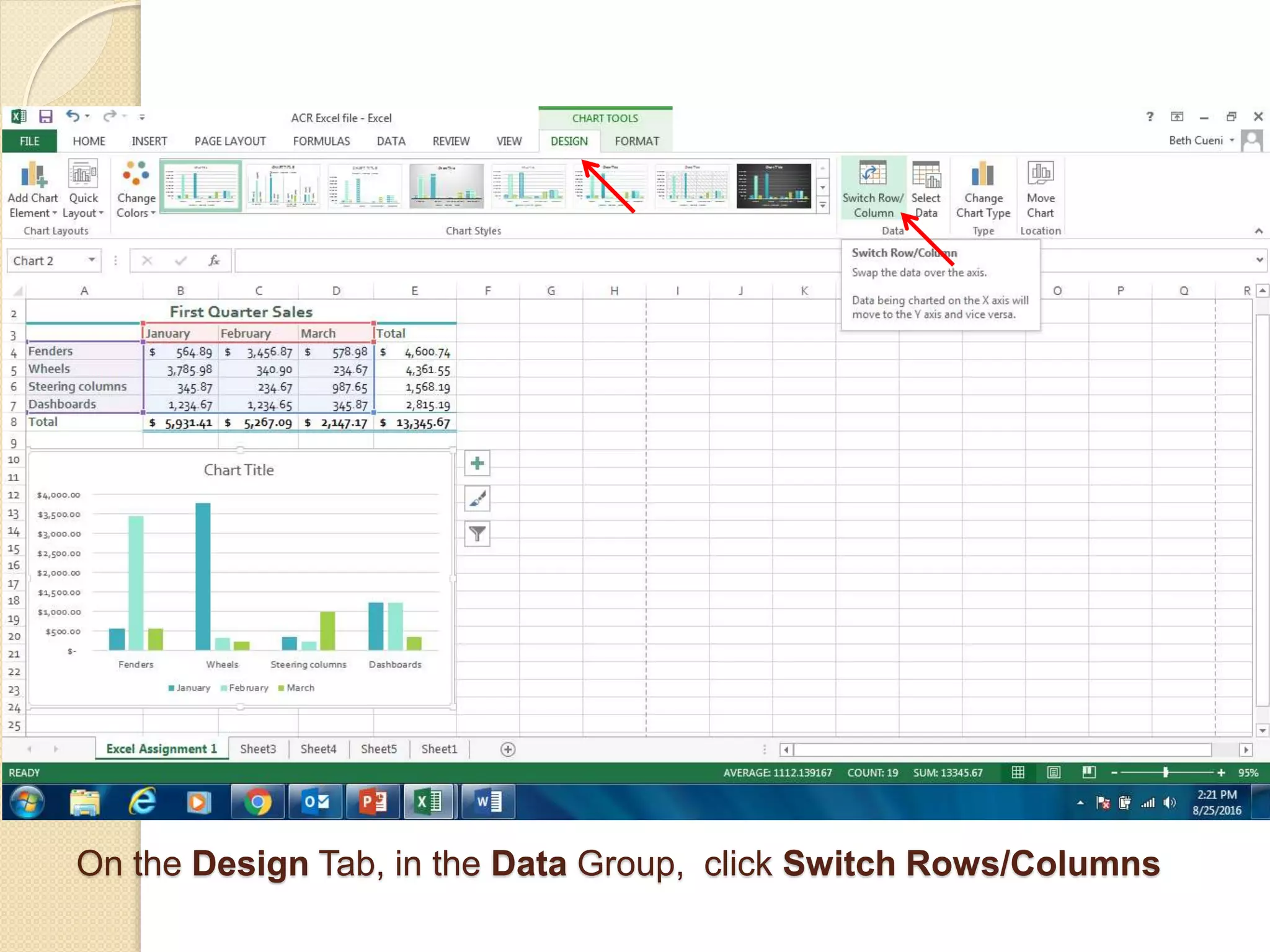Select the gray gradient chart style thumbnail
This screenshot has height=952, width=1270.
(446, 186)
